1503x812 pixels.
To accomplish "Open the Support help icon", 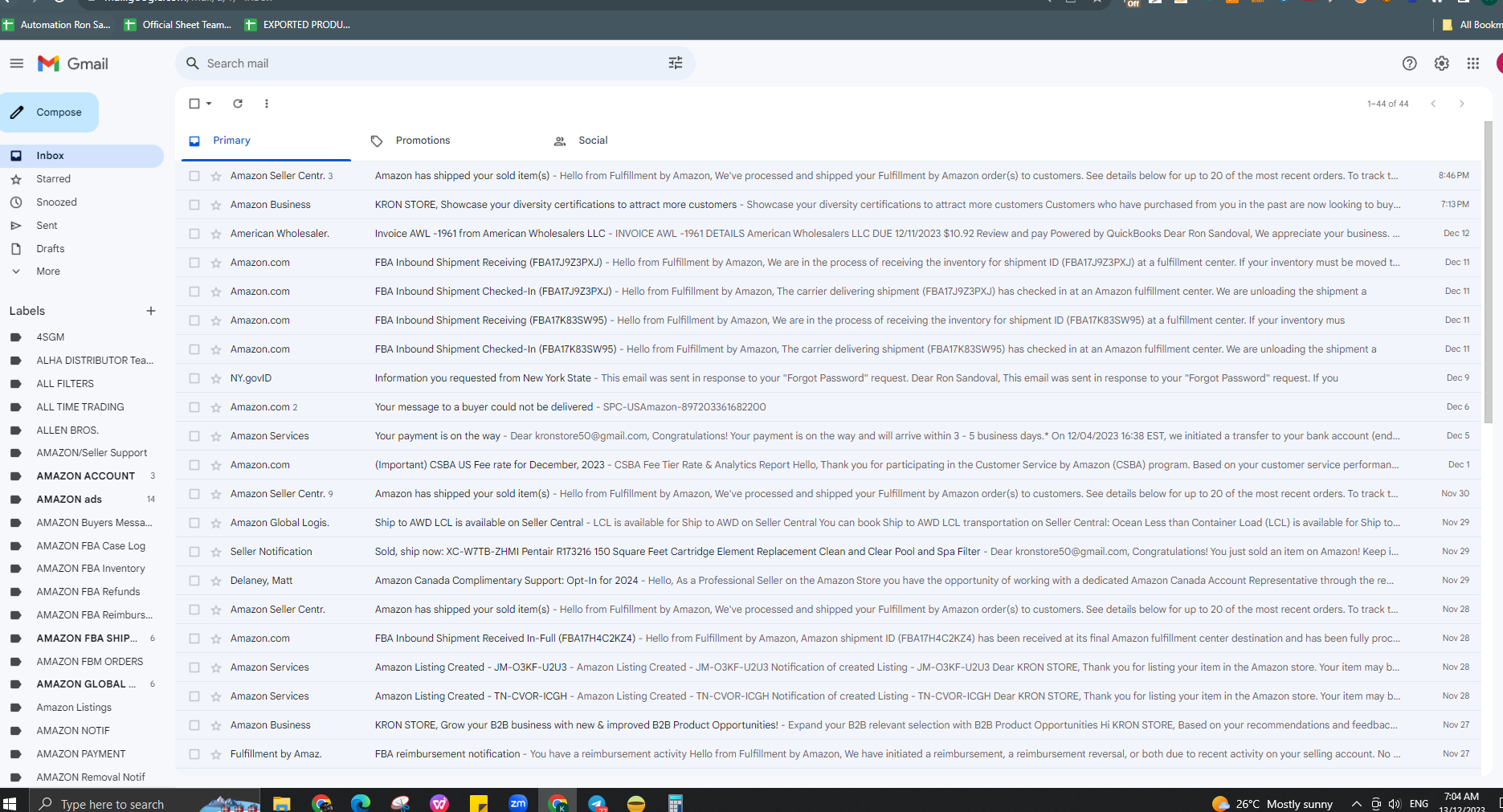I will 1409,63.
